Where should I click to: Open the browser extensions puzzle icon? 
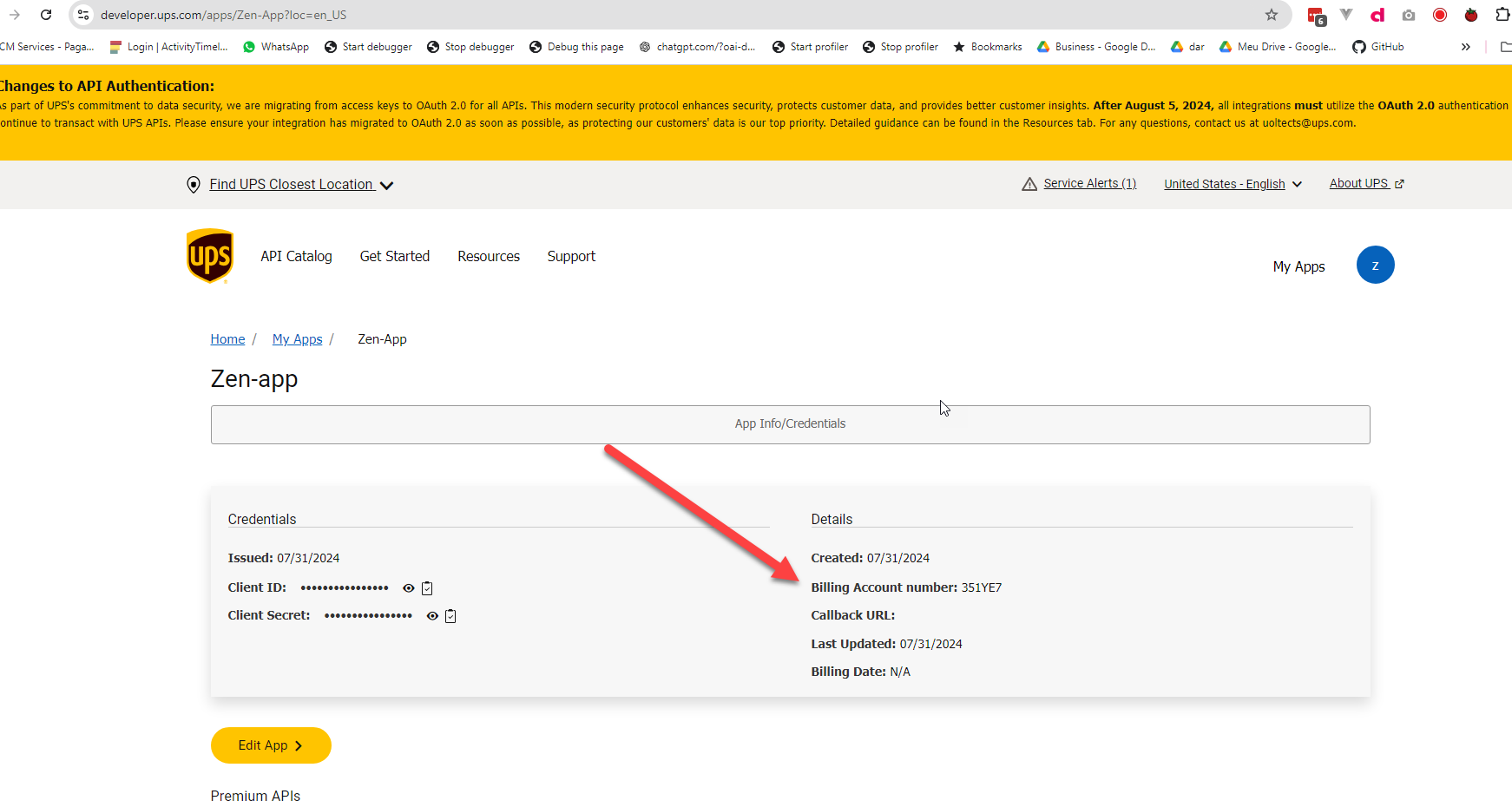click(1502, 15)
